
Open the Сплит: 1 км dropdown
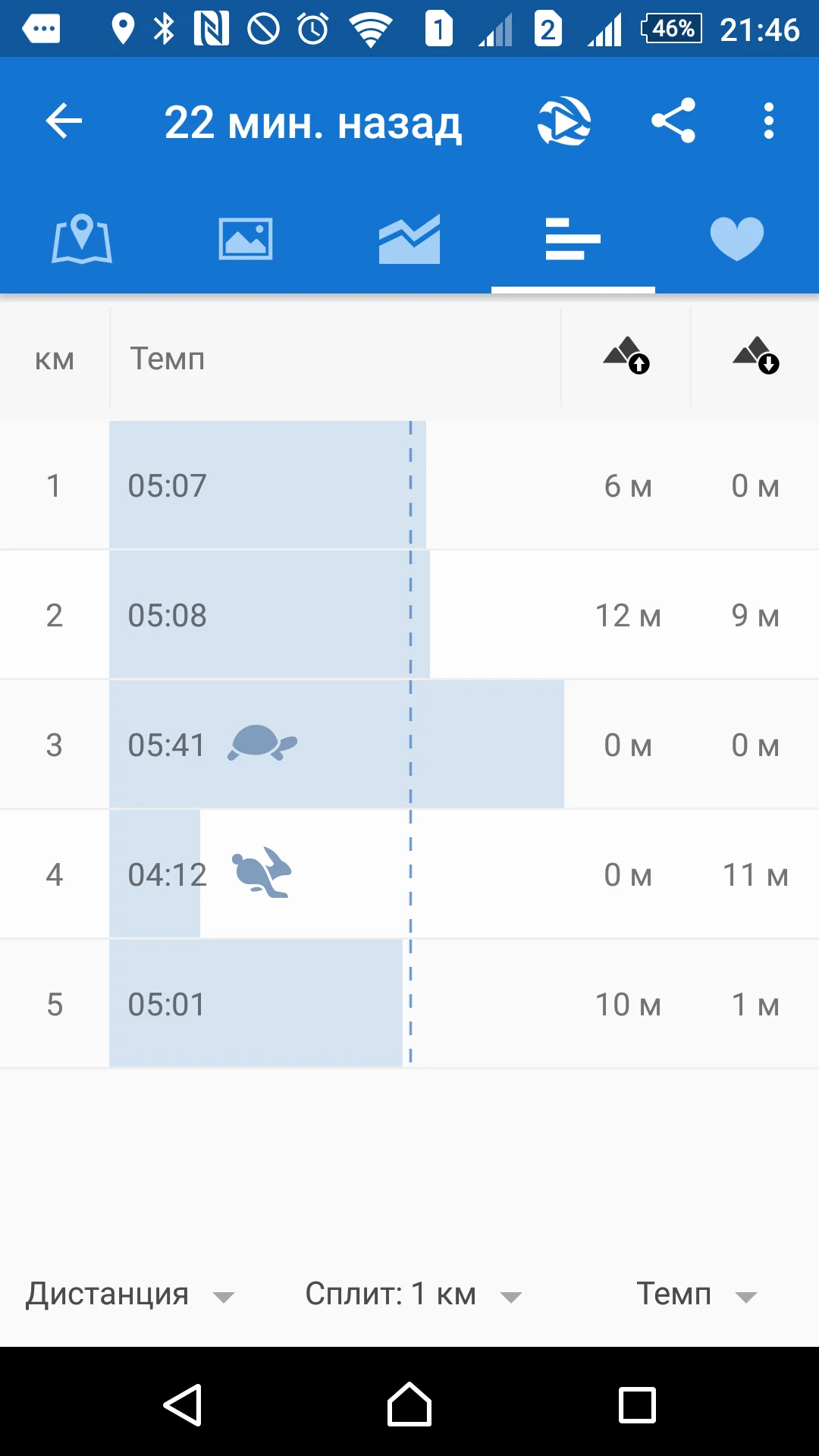click(413, 1294)
